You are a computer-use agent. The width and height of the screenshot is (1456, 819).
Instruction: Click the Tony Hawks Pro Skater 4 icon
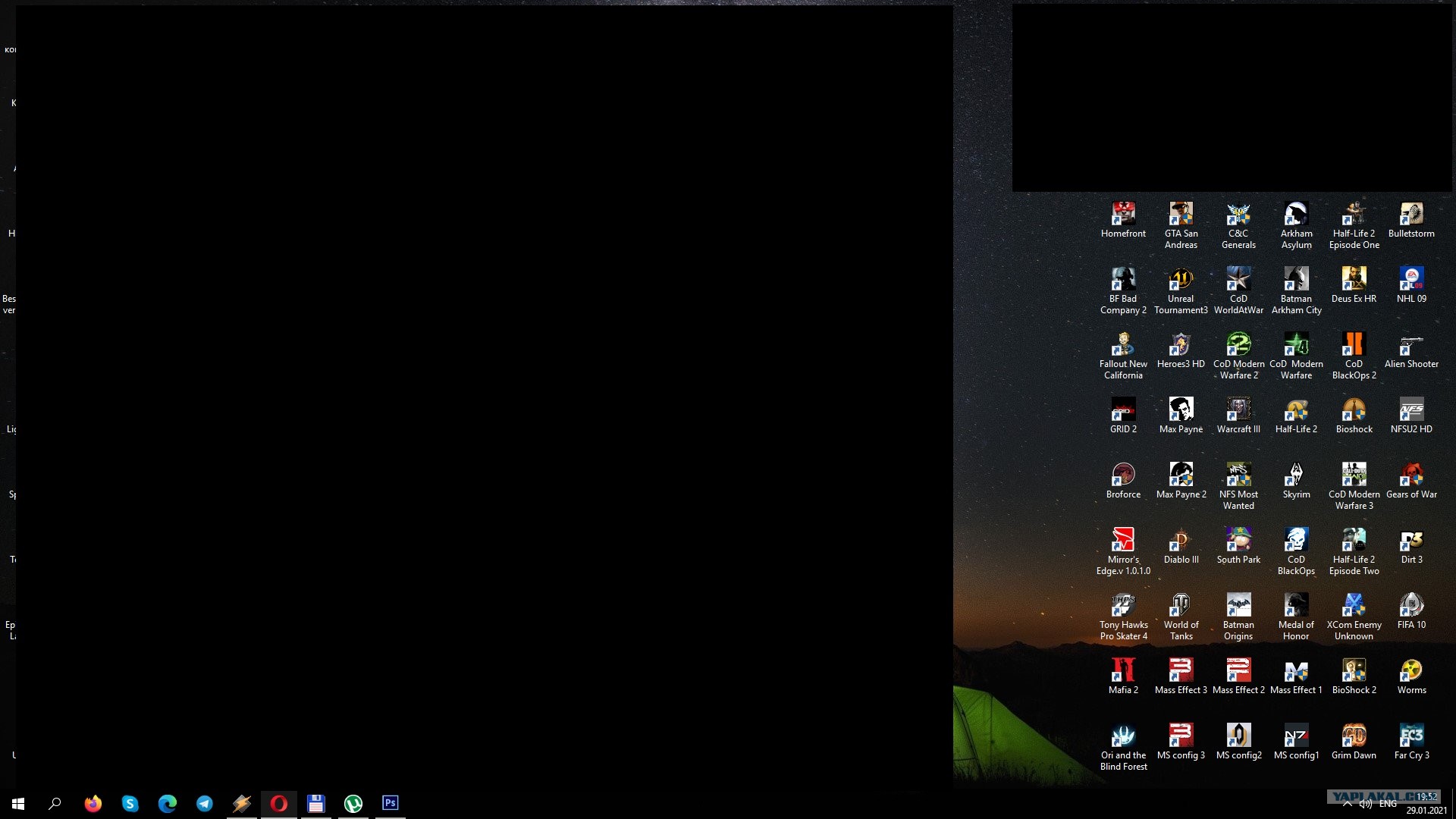pos(1123,617)
